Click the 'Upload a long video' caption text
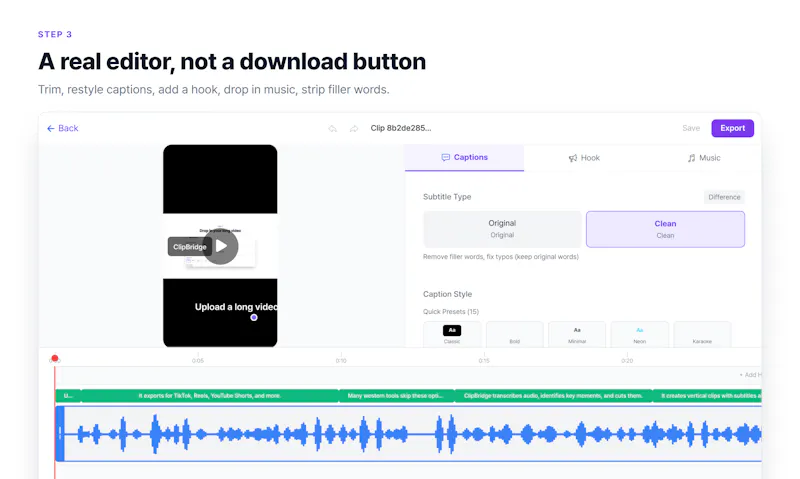 (236, 307)
